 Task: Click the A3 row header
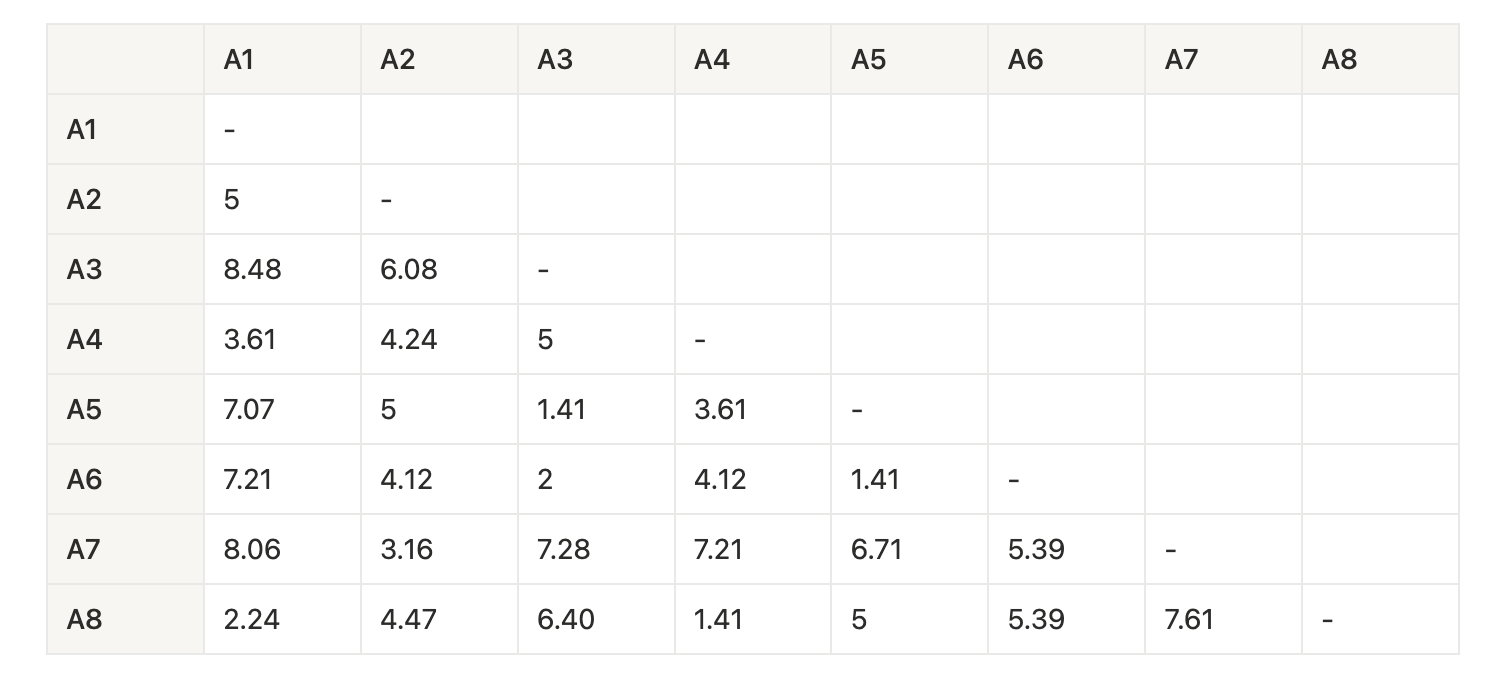85,270
